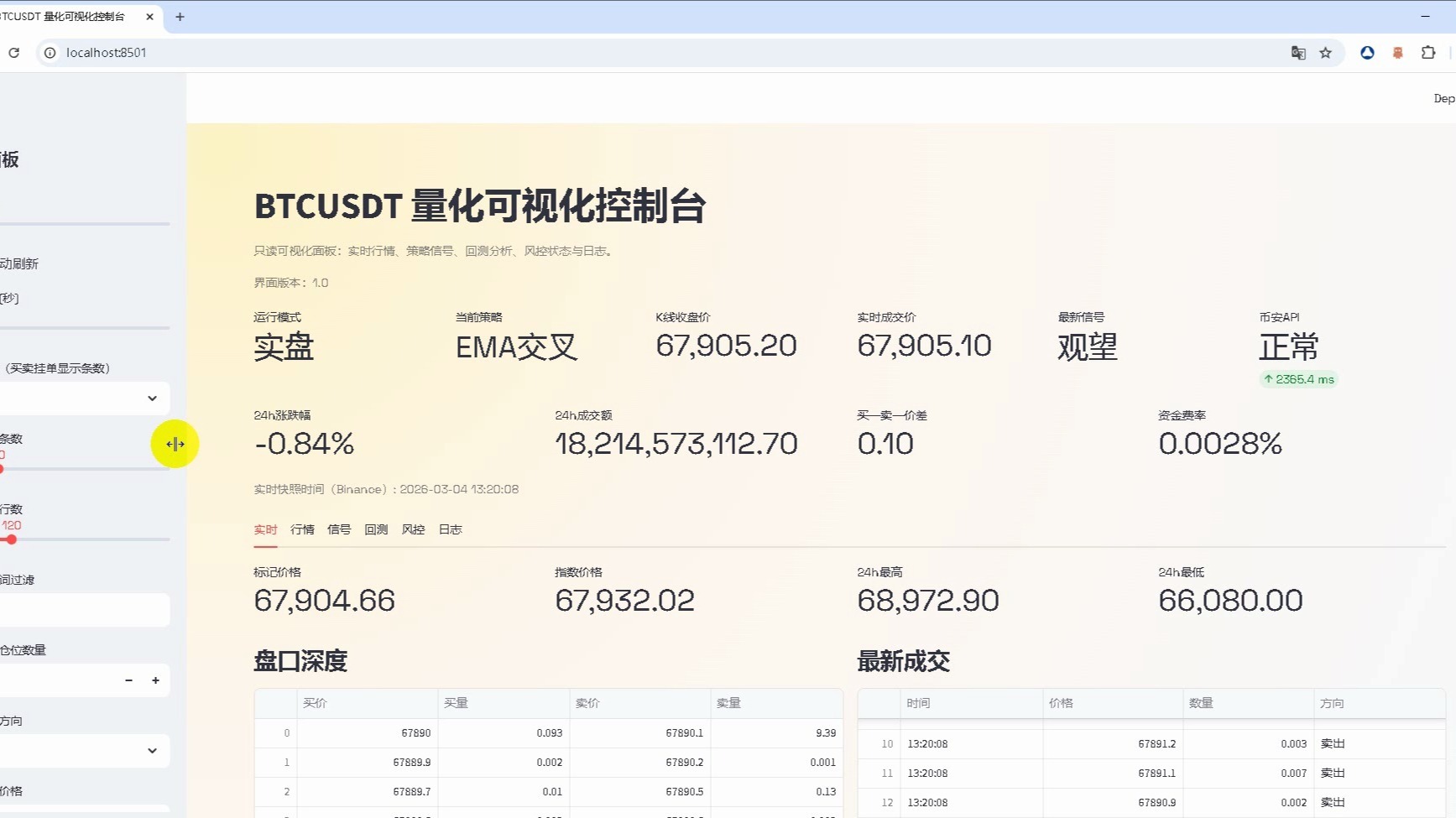
Task: Go to the 日志 log tab
Action: [x=450, y=529]
